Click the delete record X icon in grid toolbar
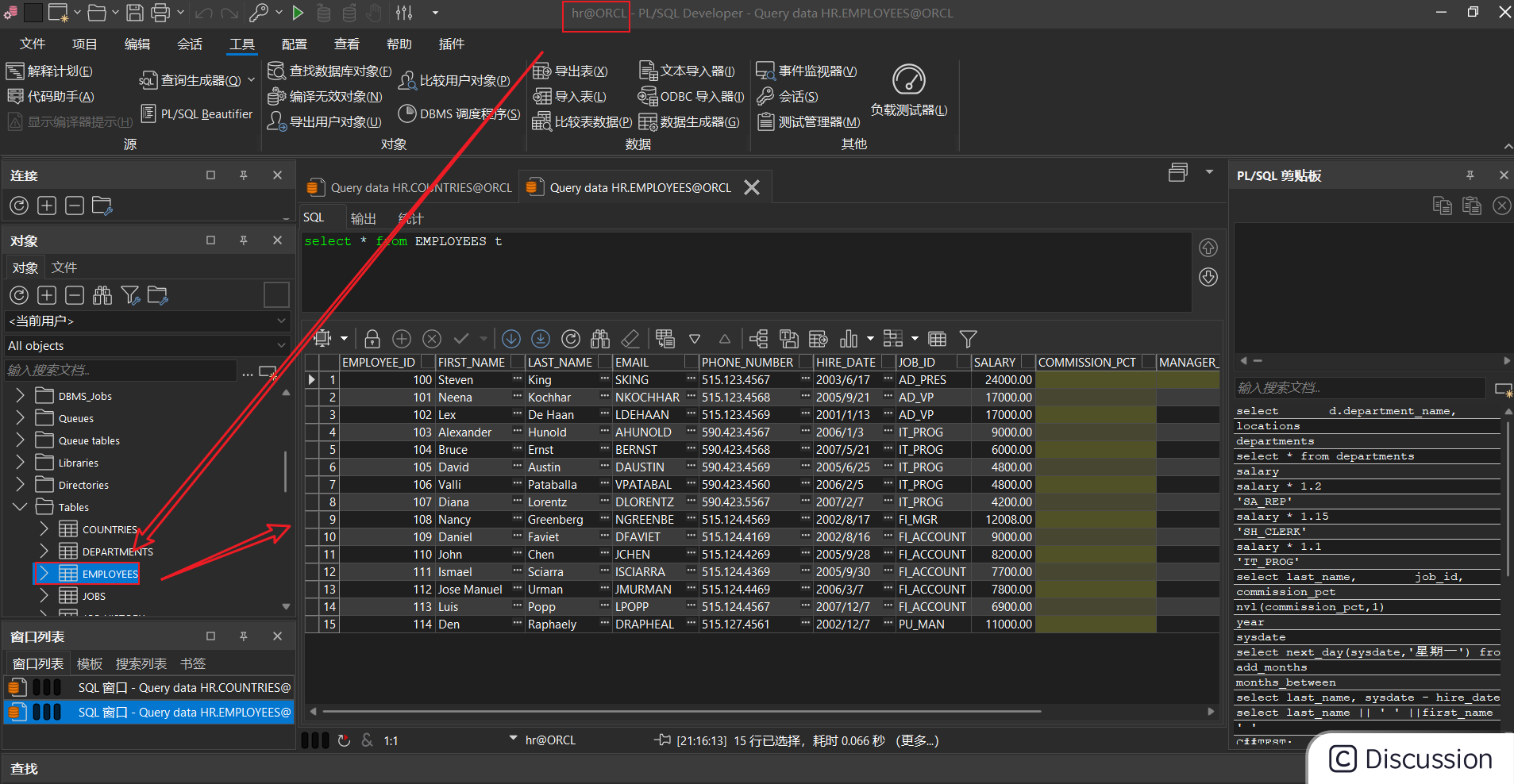Image resolution: width=1514 pixels, height=784 pixels. coord(432,339)
